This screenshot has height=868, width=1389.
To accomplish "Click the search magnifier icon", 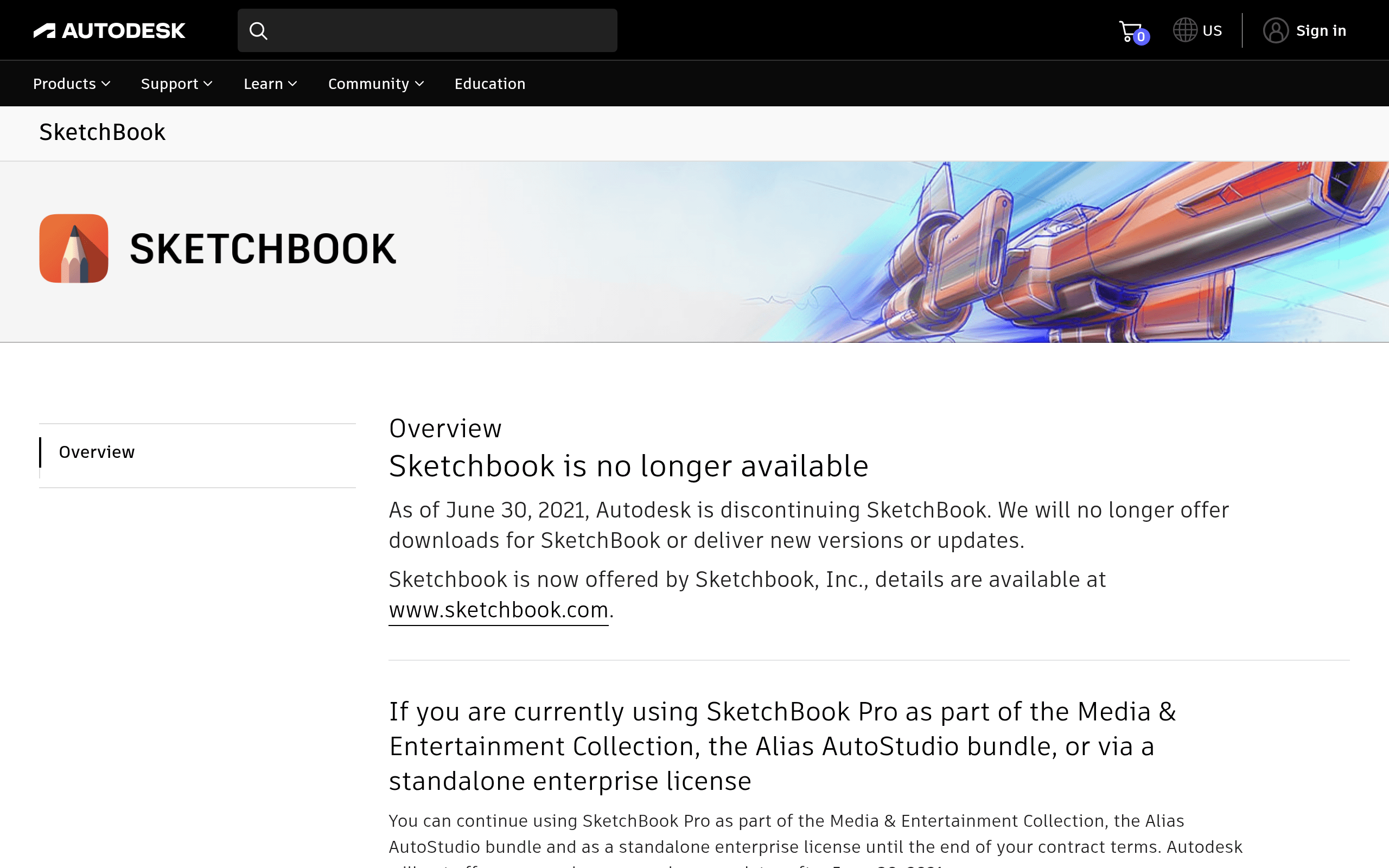I will coord(258,30).
